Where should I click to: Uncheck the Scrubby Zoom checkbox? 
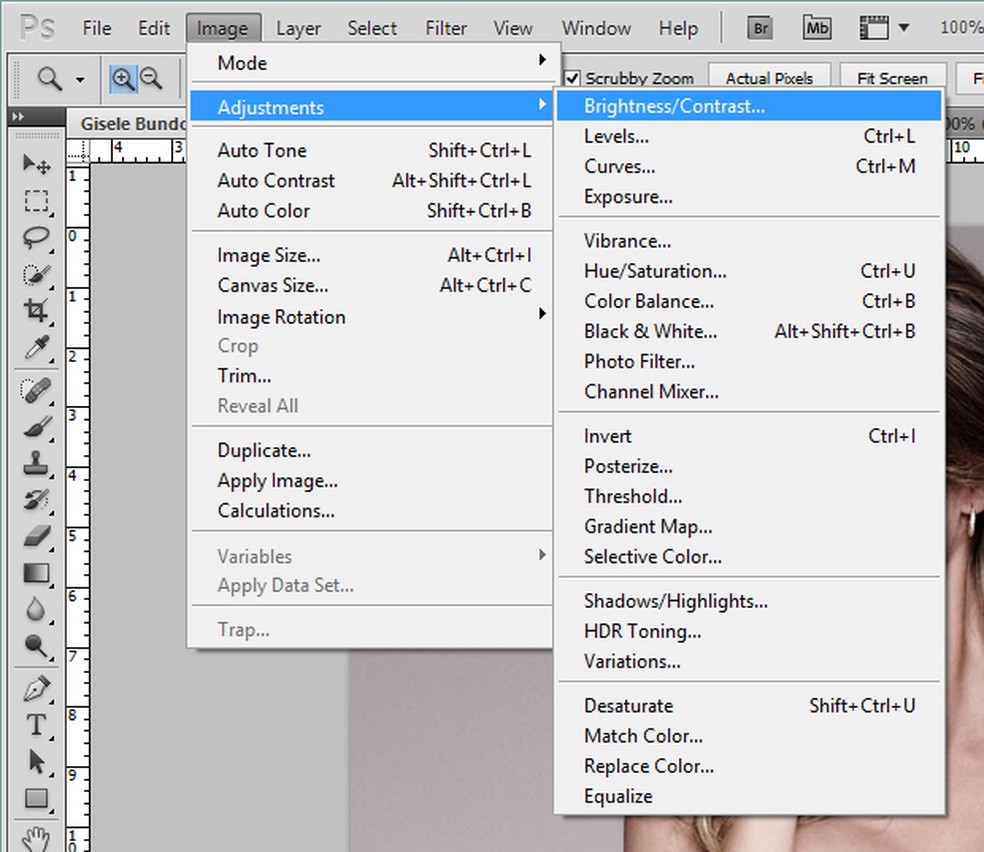[x=573, y=78]
